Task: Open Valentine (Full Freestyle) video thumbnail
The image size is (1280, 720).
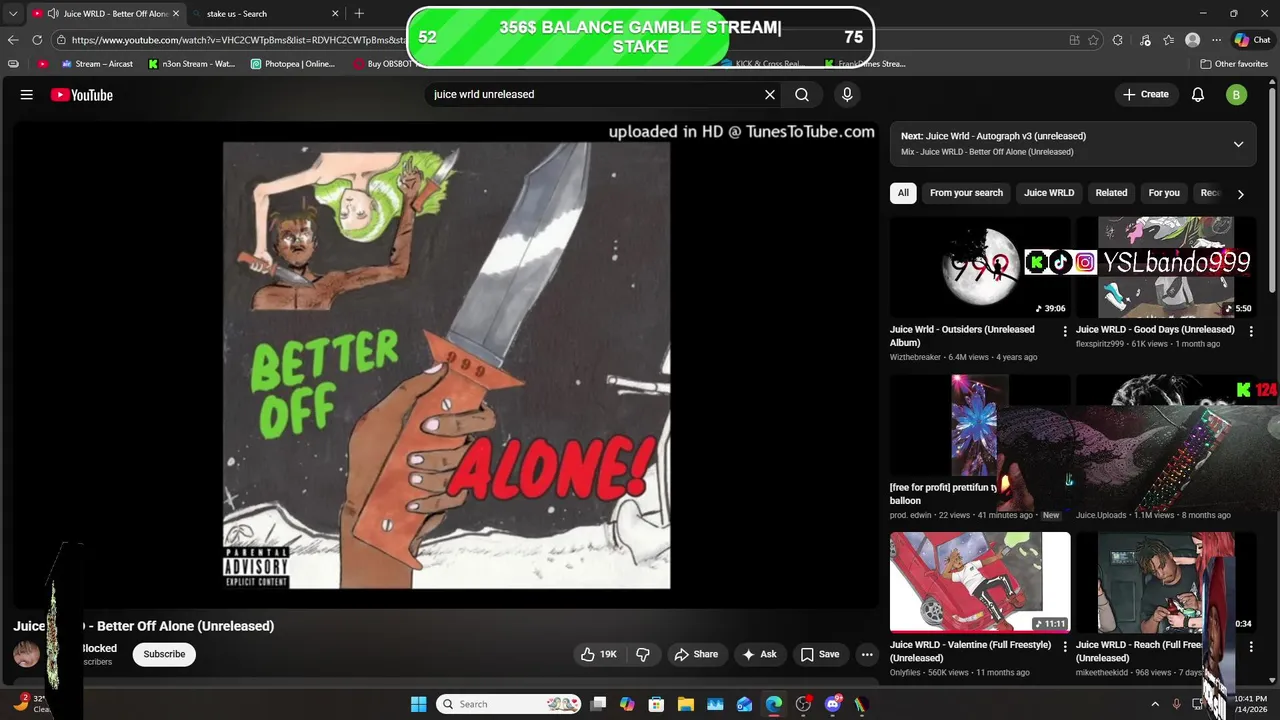Action: (x=980, y=582)
